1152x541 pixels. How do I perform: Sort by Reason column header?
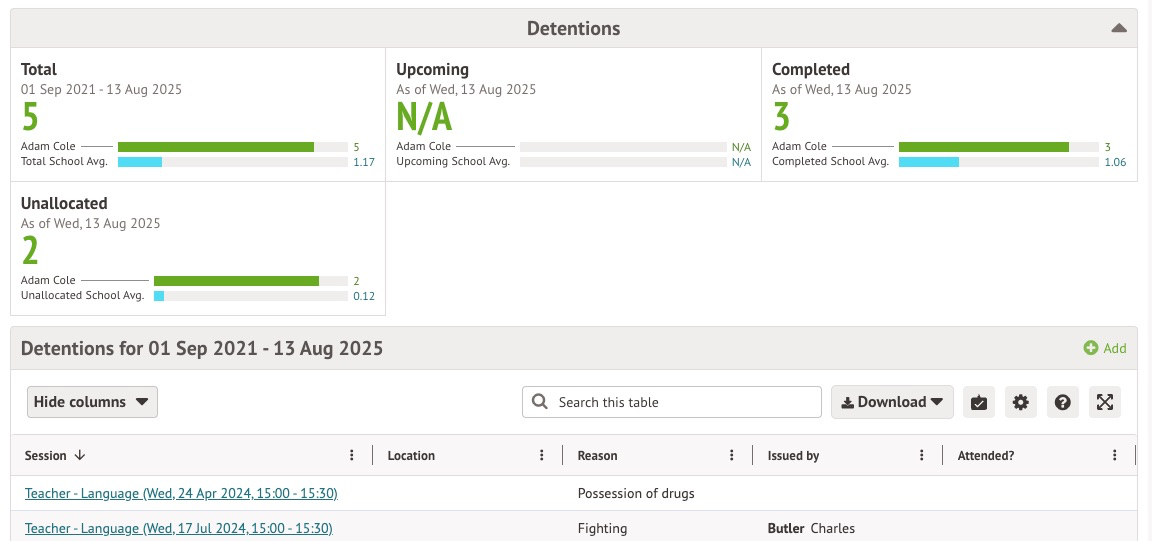[x=597, y=455]
